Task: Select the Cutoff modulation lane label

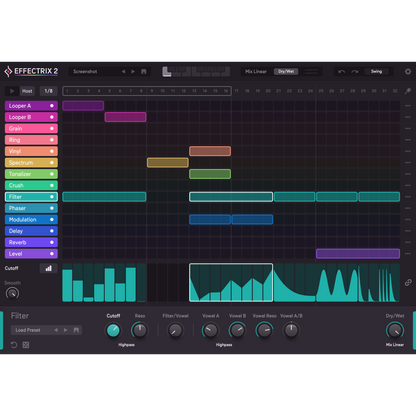Action: 12,268
